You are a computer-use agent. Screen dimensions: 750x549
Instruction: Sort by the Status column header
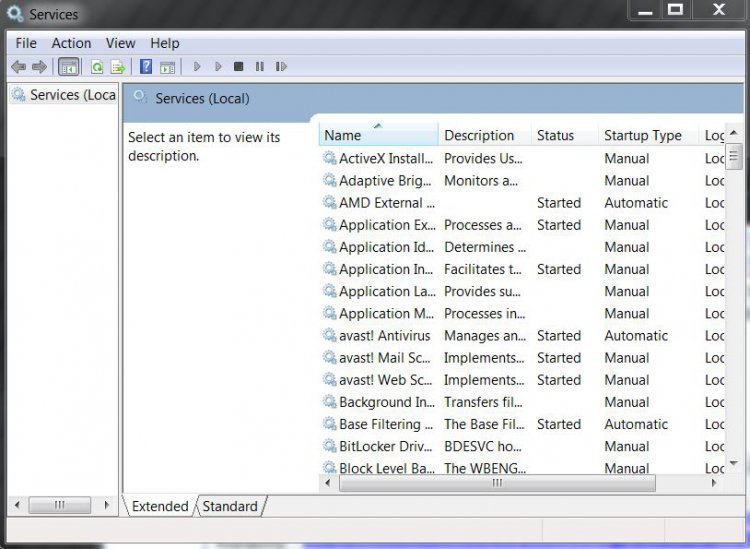click(564, 135)
